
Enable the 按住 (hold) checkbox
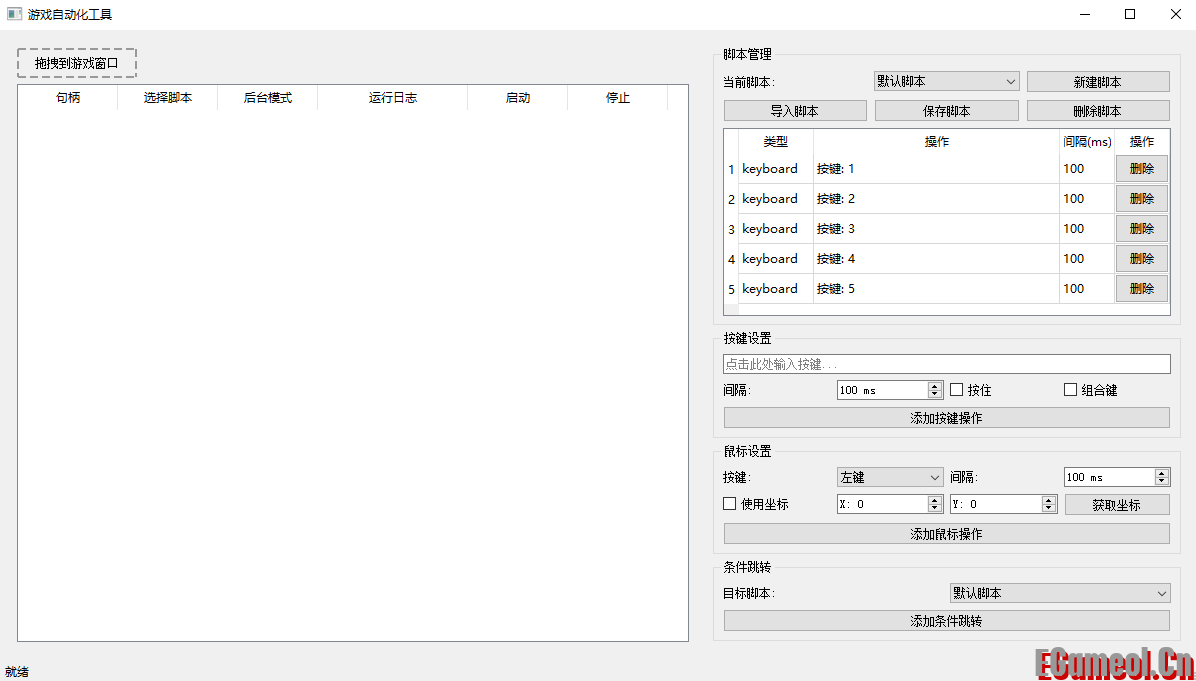tap(957, 390)
